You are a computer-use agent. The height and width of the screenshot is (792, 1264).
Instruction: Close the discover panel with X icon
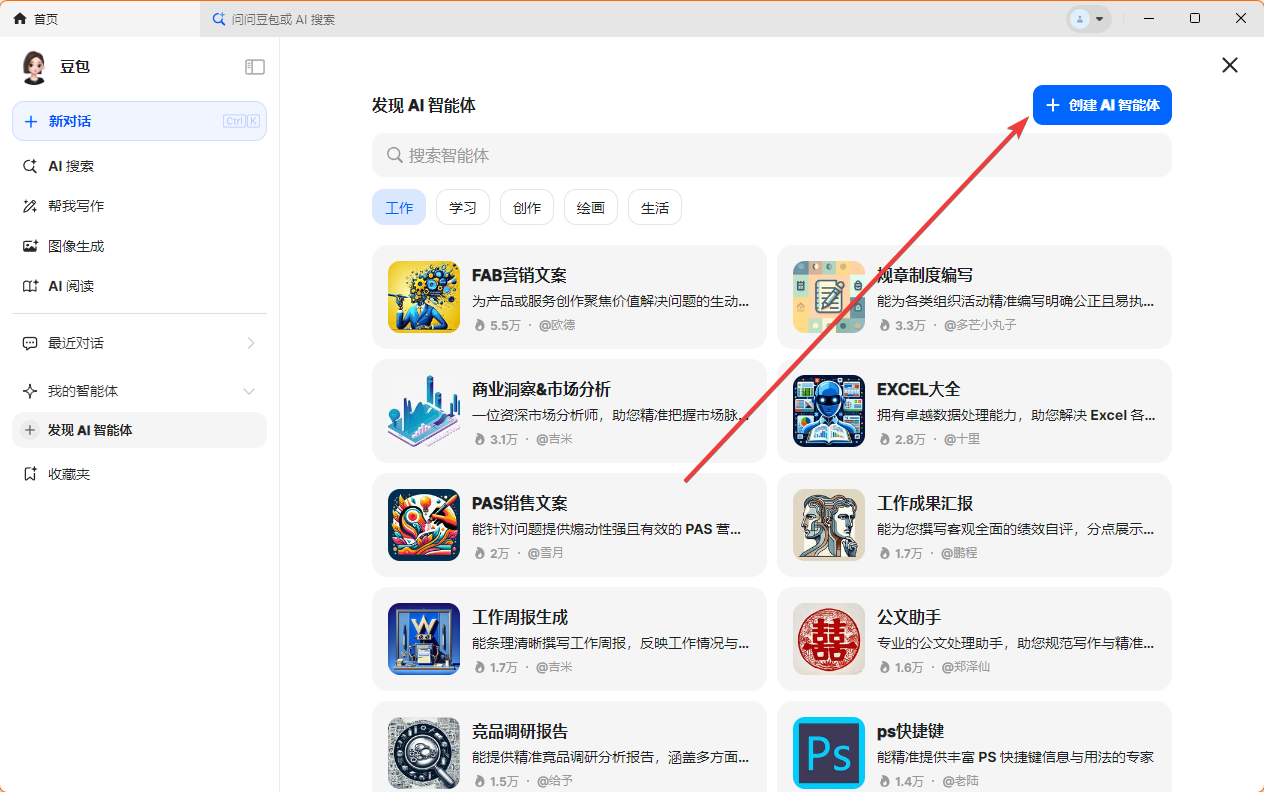(x=1230, y=65)
